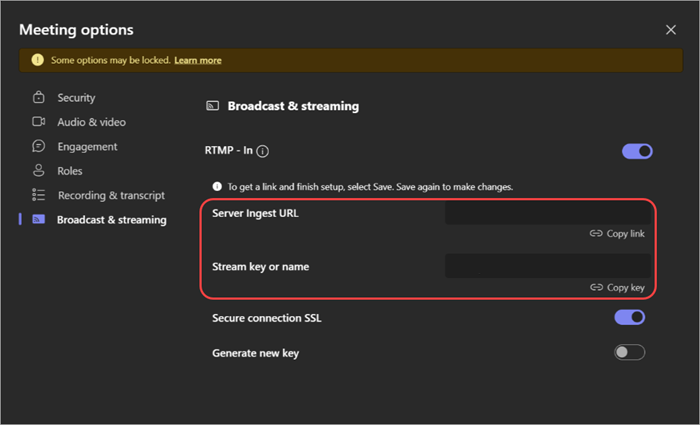The width and height of the screenshot is (700, 425).
Task: Switch to Audio & video settings
Action: pos(91,122)
